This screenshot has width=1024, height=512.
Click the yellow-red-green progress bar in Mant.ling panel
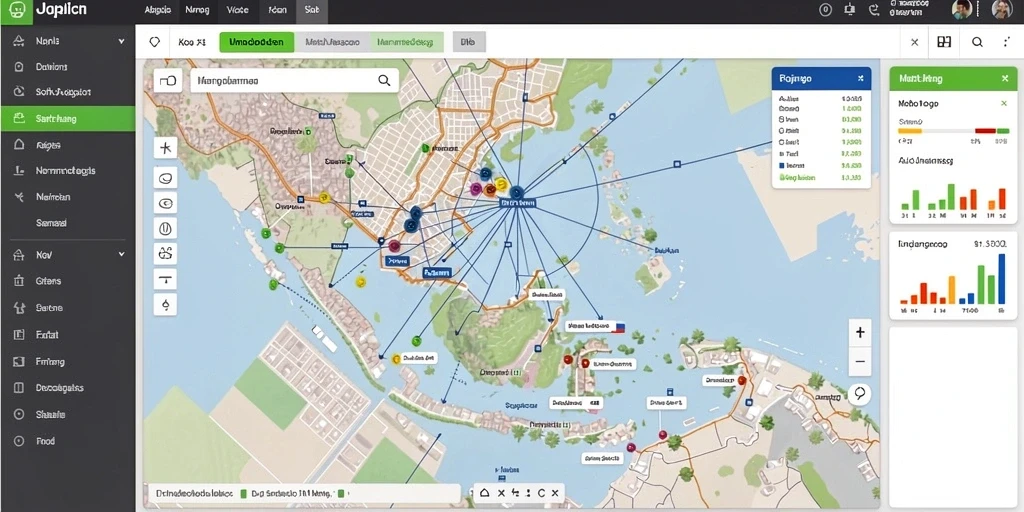pyautogui.click(x=953, y=131)
